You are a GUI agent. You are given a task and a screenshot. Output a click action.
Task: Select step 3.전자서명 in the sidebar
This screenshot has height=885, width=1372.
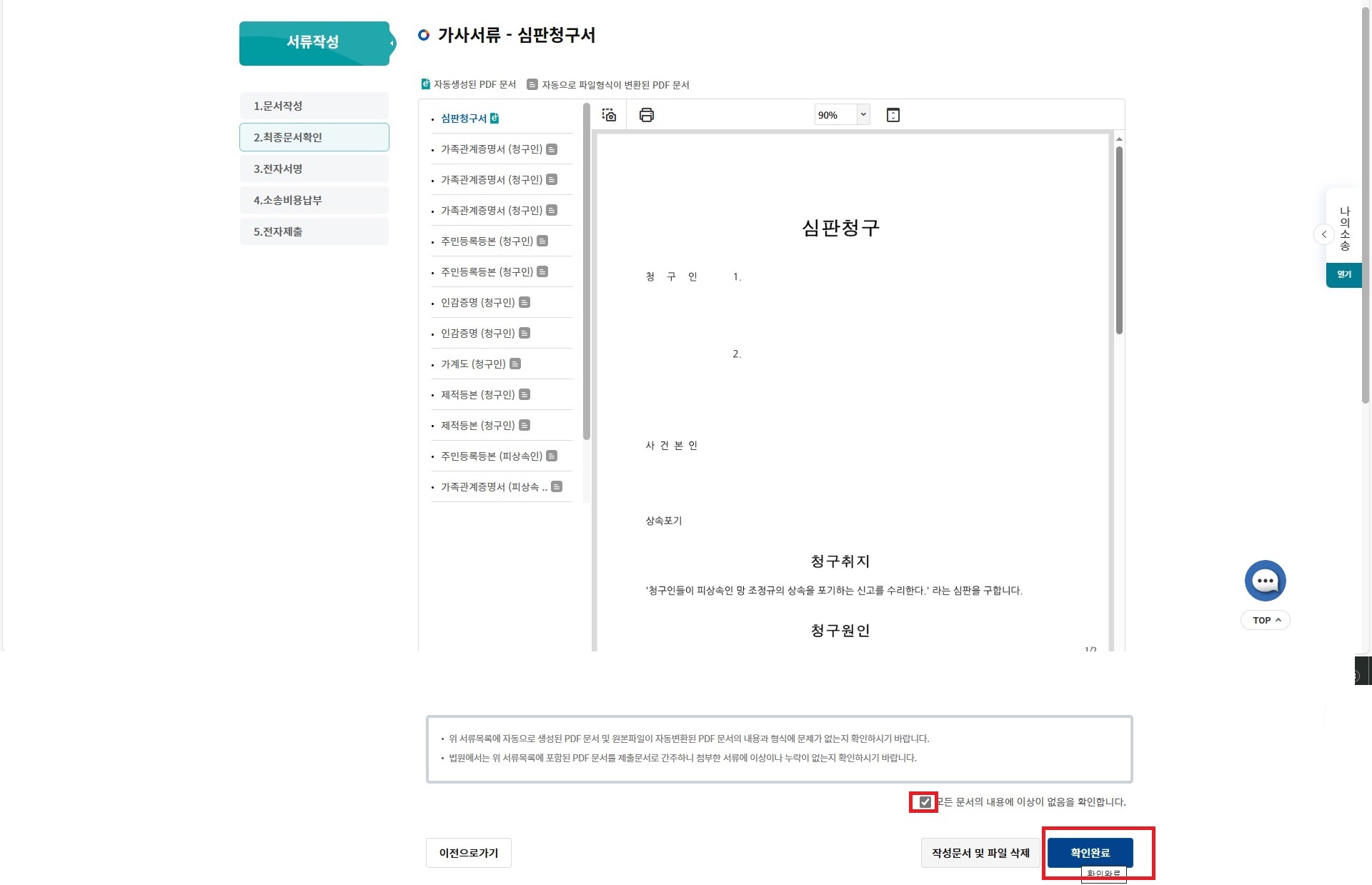(x=314, y=168)
